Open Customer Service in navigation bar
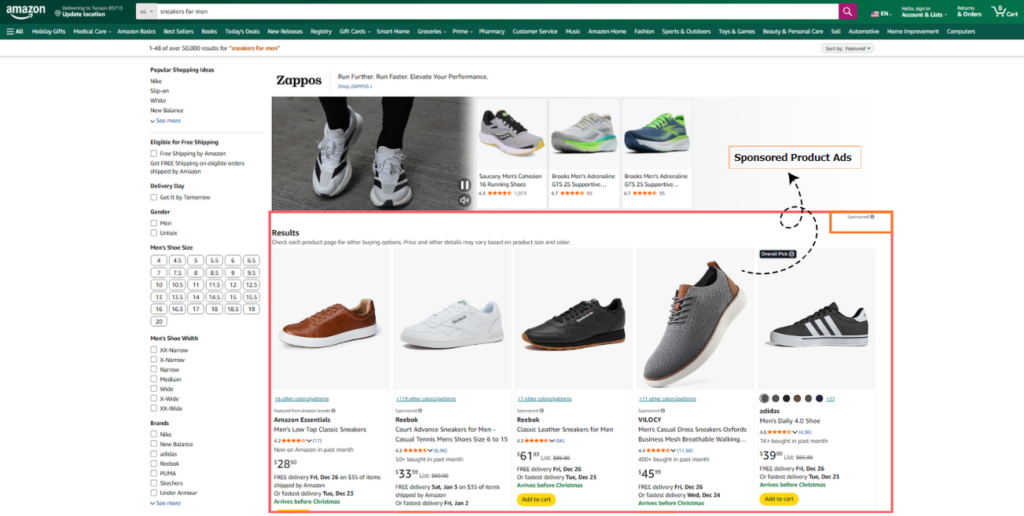The image size is (1024, 516). pos(535,31)
